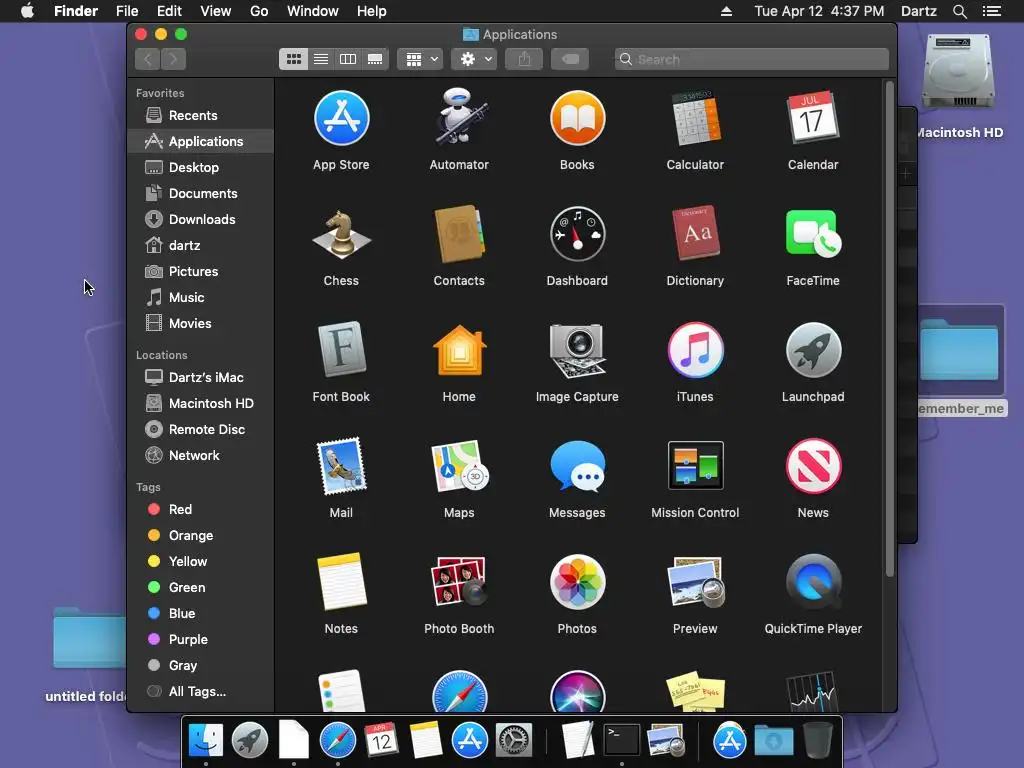Click the Mission Control icon
This screenshot has height=768, width=1024.
tap(695, 466)
